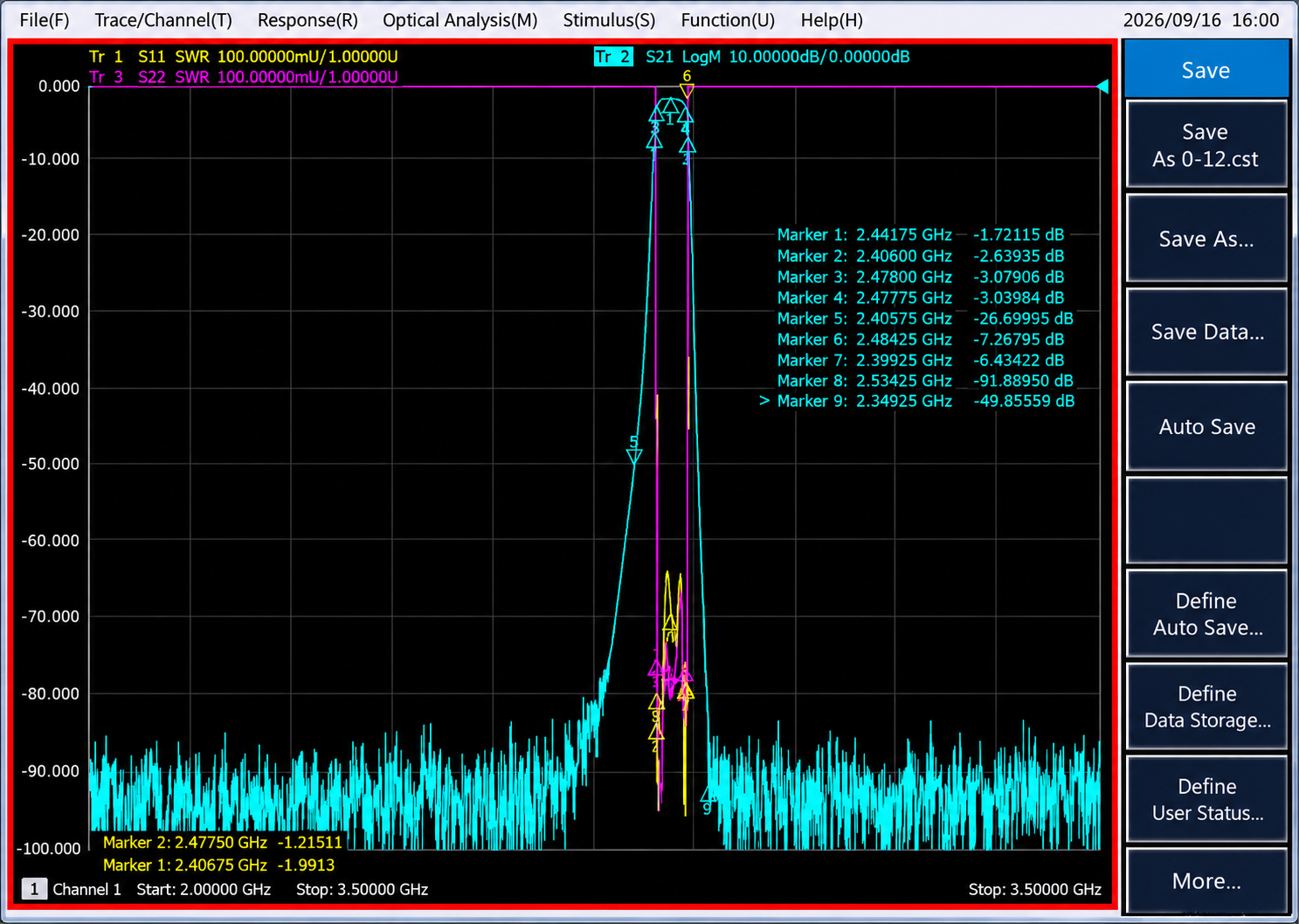Select Marker 1 readout 2.44175 GHz row
The width and height of the screenshot is (1299, 924).
click(921, 235)
